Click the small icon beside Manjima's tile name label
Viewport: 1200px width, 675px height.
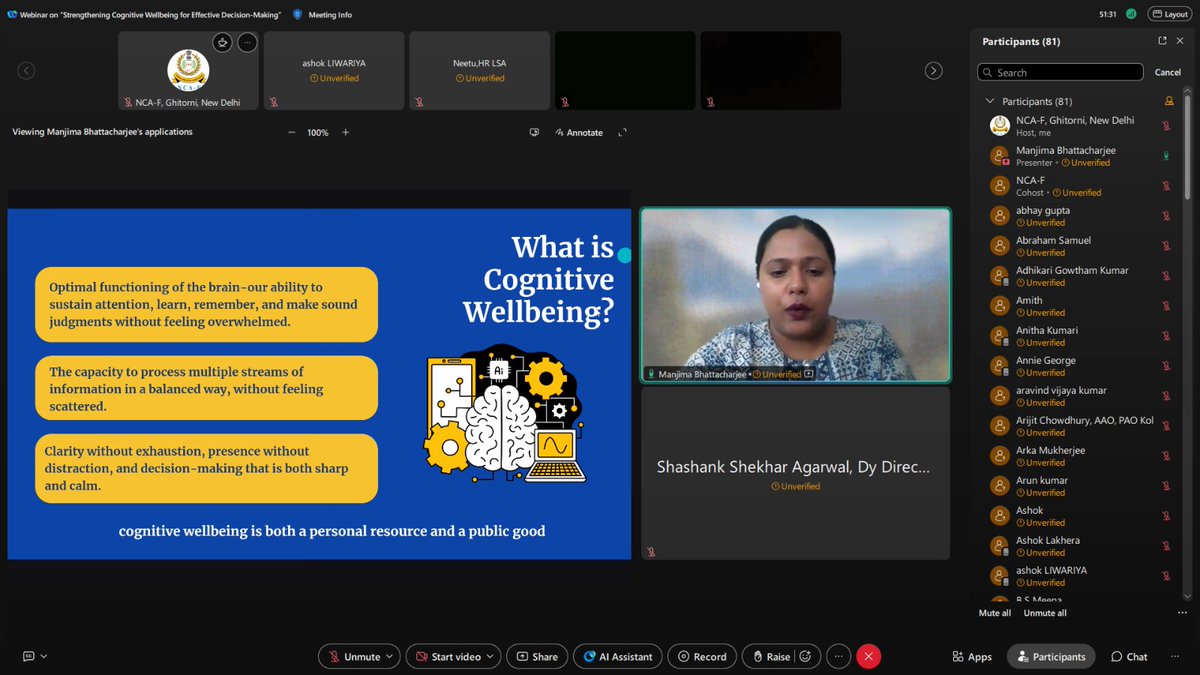(x=809, y=374)
